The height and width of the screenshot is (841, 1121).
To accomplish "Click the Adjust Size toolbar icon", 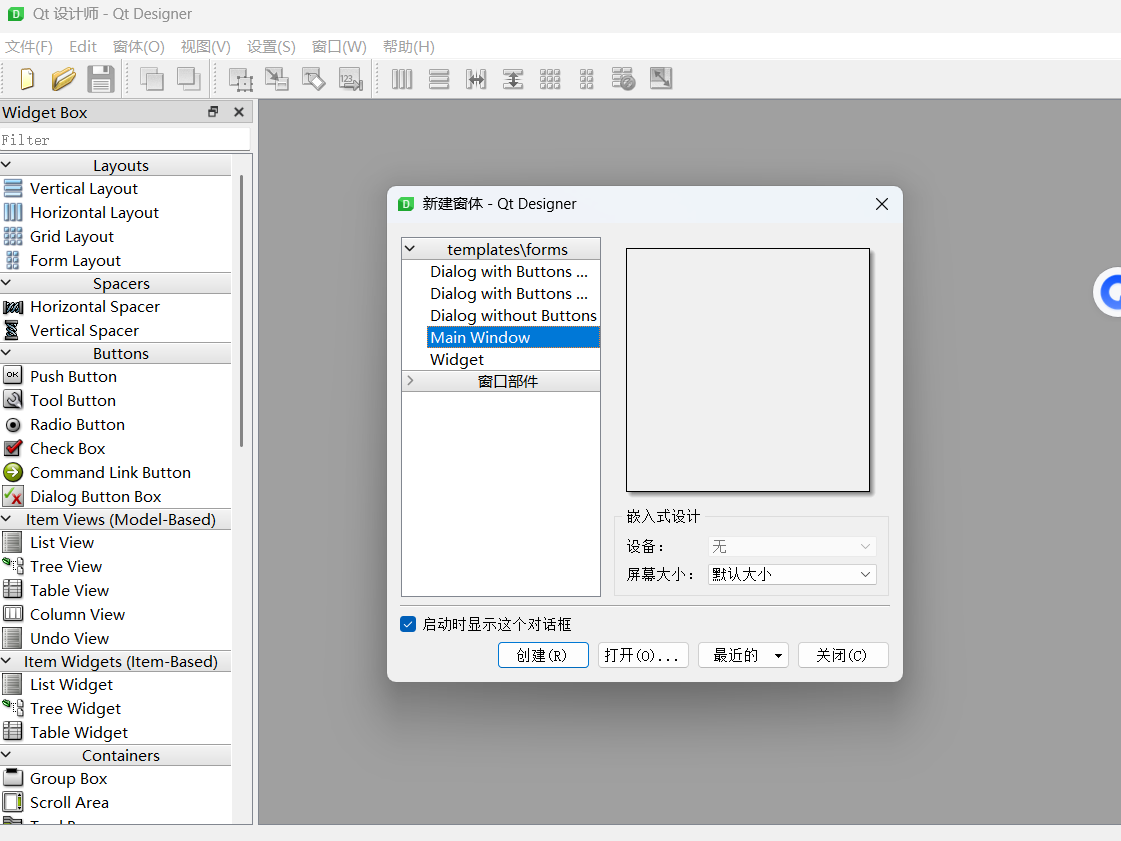I will [x=661, y=79].
